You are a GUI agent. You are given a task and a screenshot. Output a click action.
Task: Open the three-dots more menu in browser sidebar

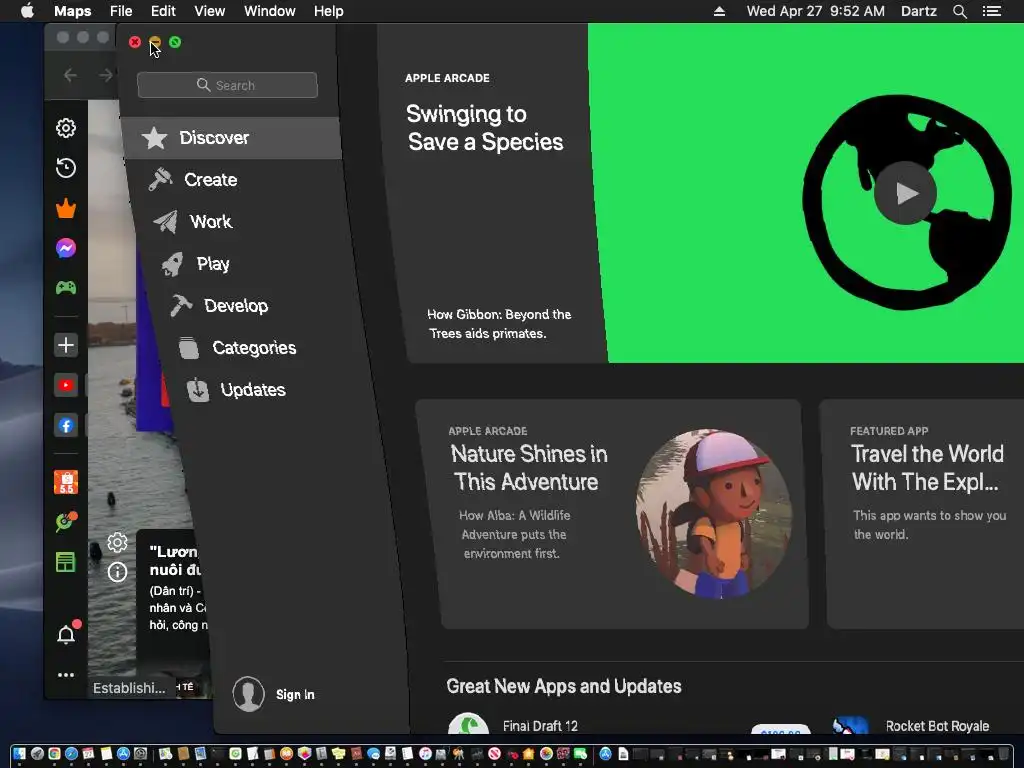pos(66,675)
